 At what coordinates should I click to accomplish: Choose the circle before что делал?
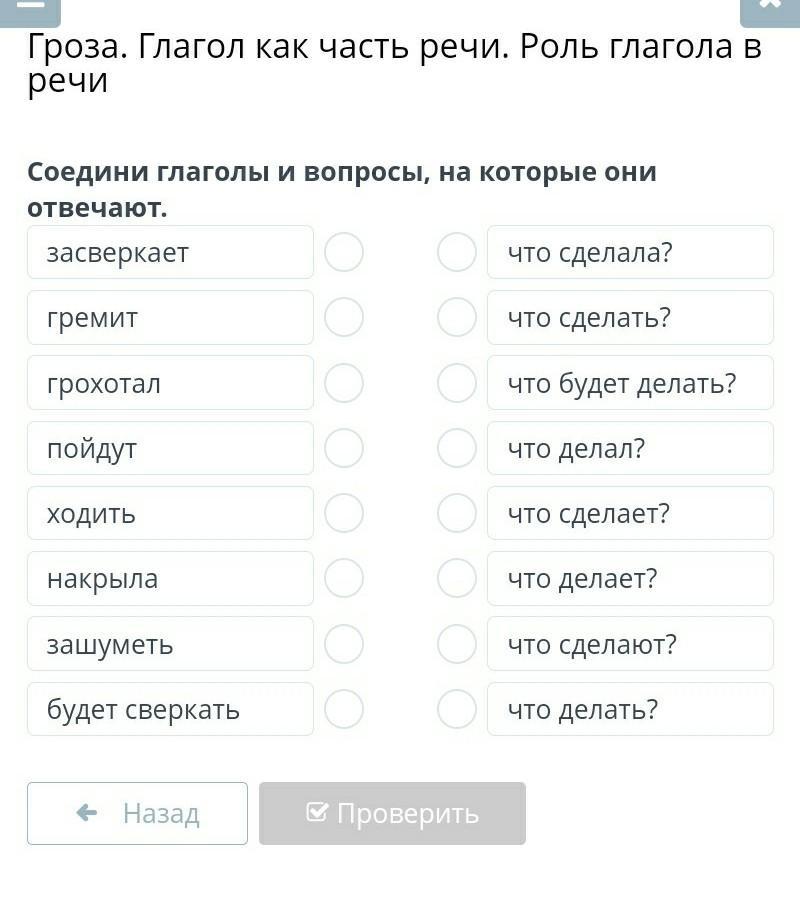pos(457,448)
